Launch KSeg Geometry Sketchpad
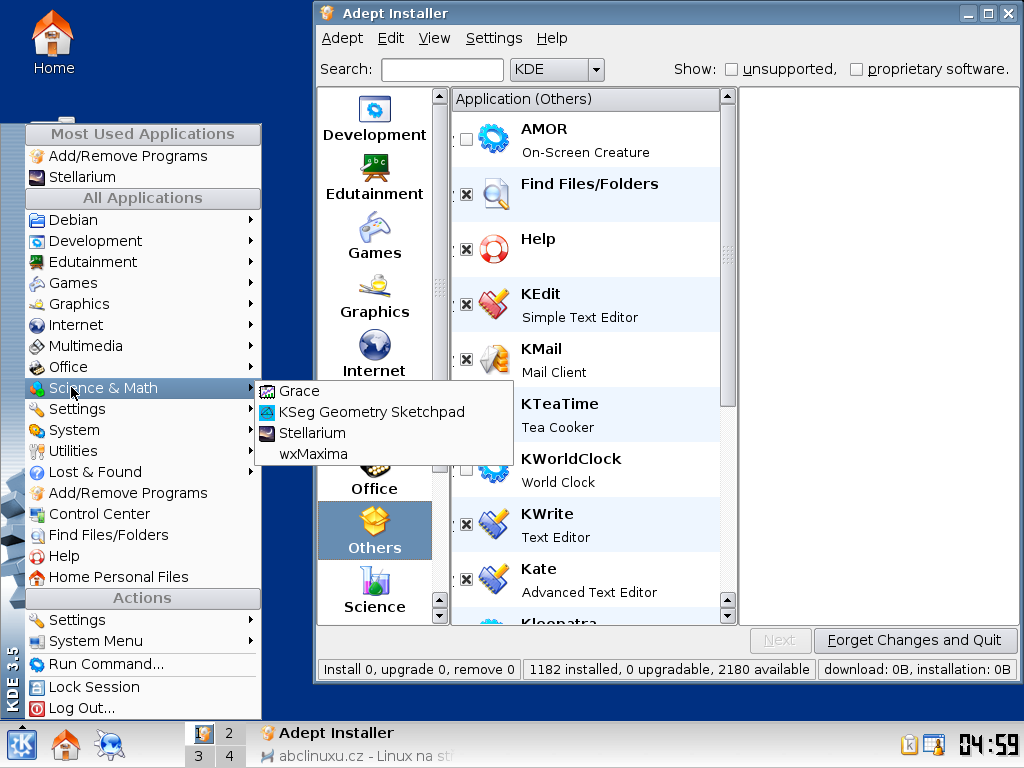The height and width of the screenshot is (768, 1024). tap(383, 412)
